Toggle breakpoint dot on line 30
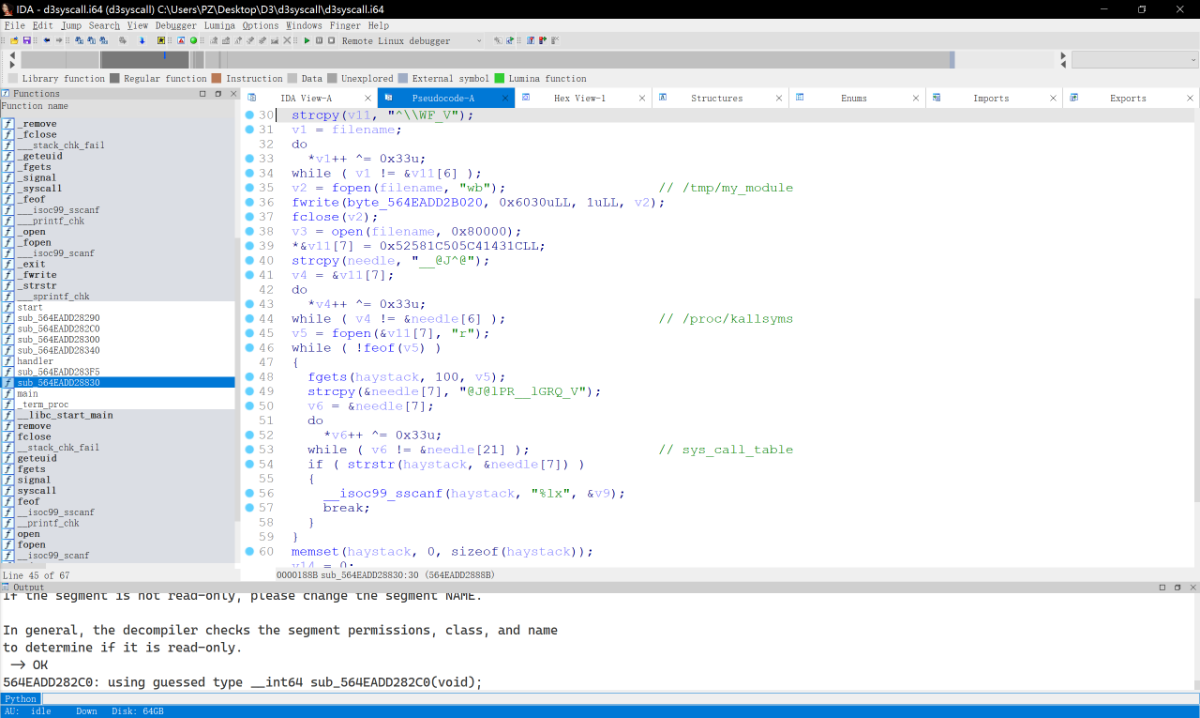The height and width of the screenshot is (718, 1200). [249, 115]
